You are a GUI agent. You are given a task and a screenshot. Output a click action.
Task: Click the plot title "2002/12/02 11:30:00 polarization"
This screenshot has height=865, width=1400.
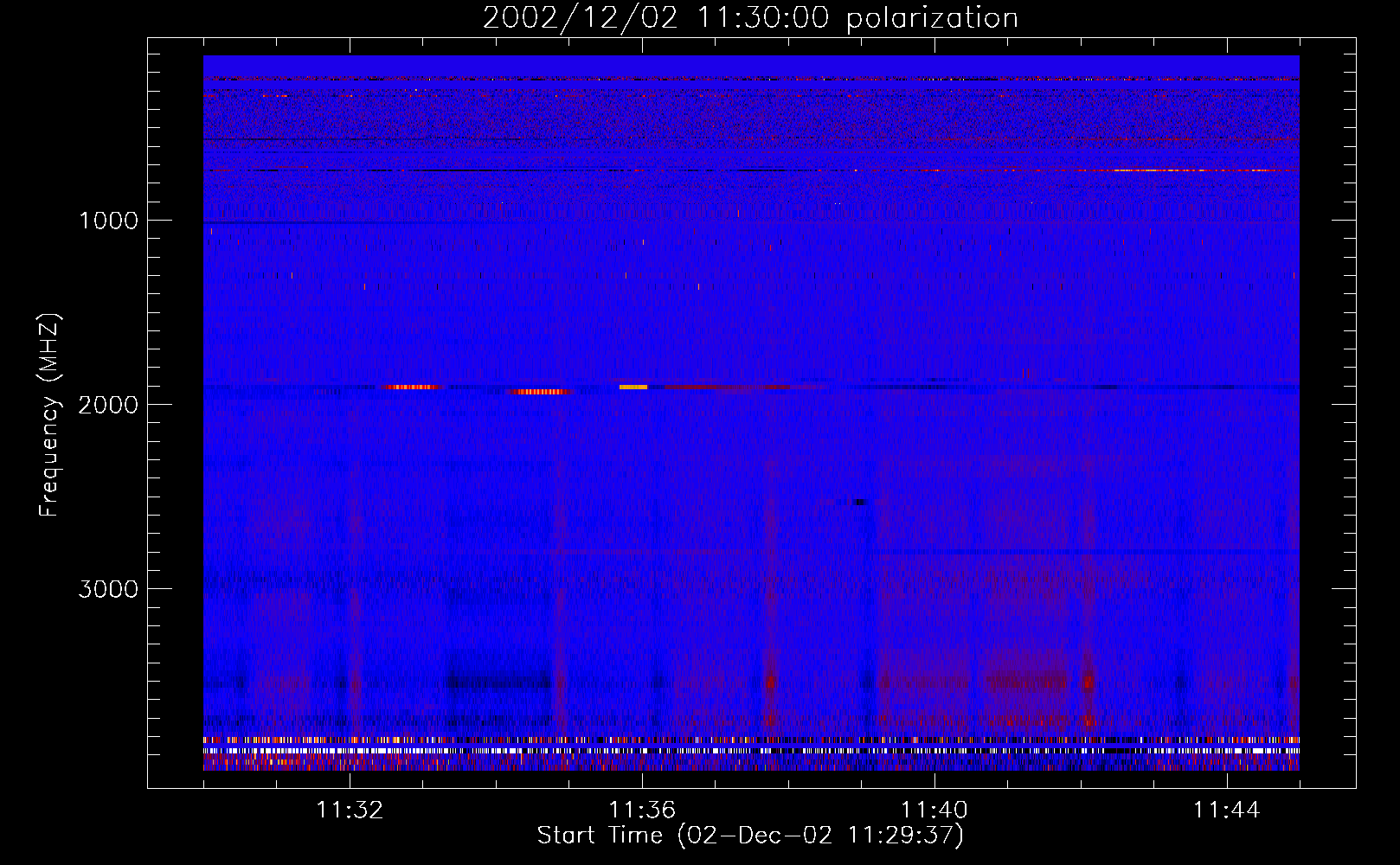click(x=750, y=18)
